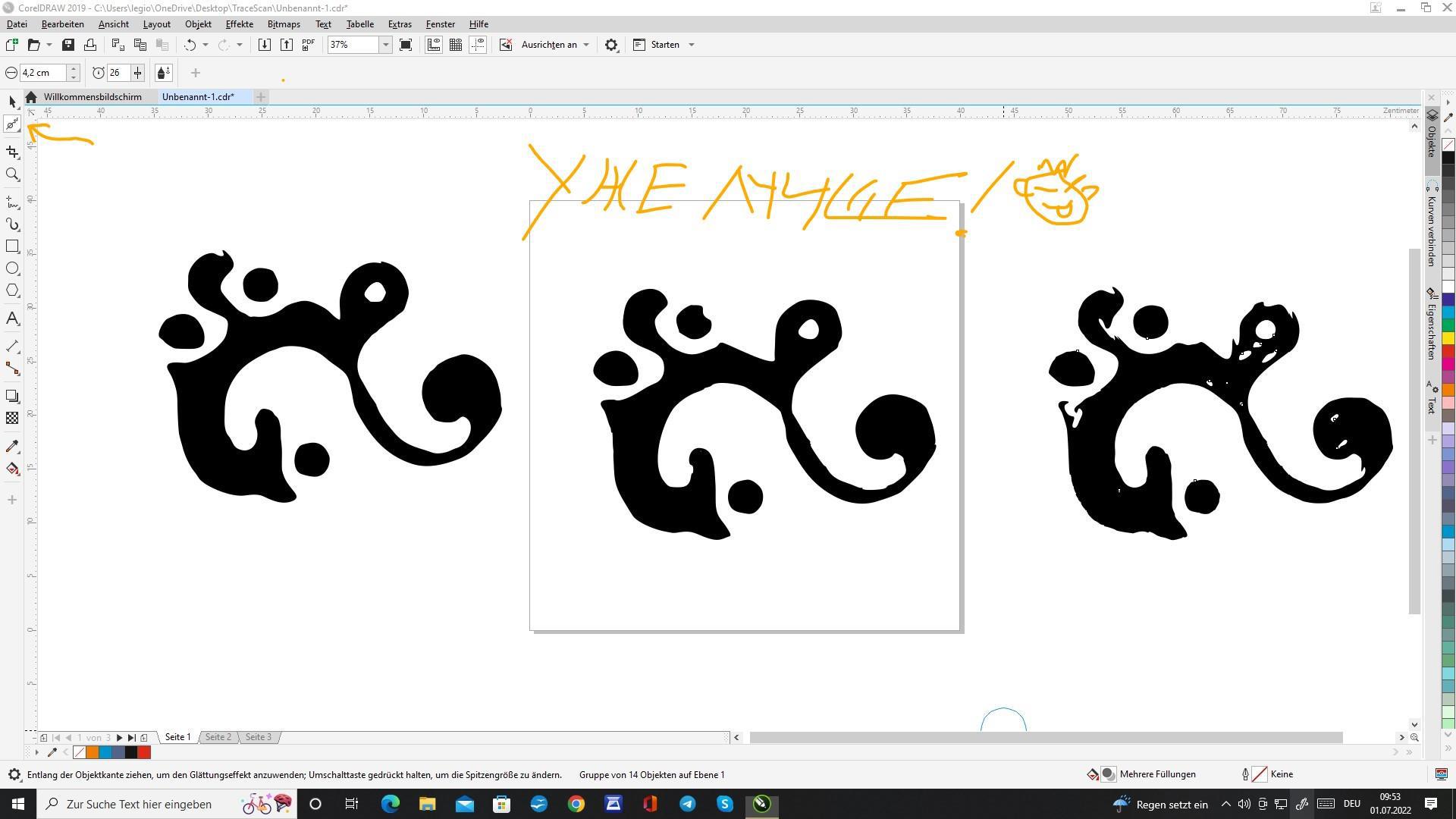Choose the Interactive Fill tool
1456x819 pixels.
pos(12,469)
